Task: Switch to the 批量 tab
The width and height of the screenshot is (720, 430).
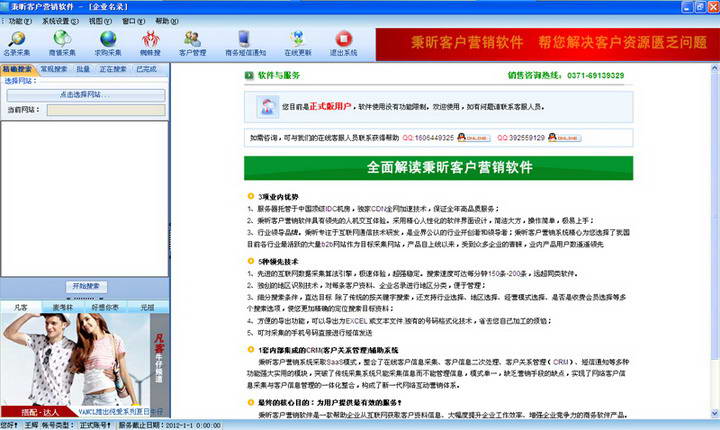Action: [83, 69]
